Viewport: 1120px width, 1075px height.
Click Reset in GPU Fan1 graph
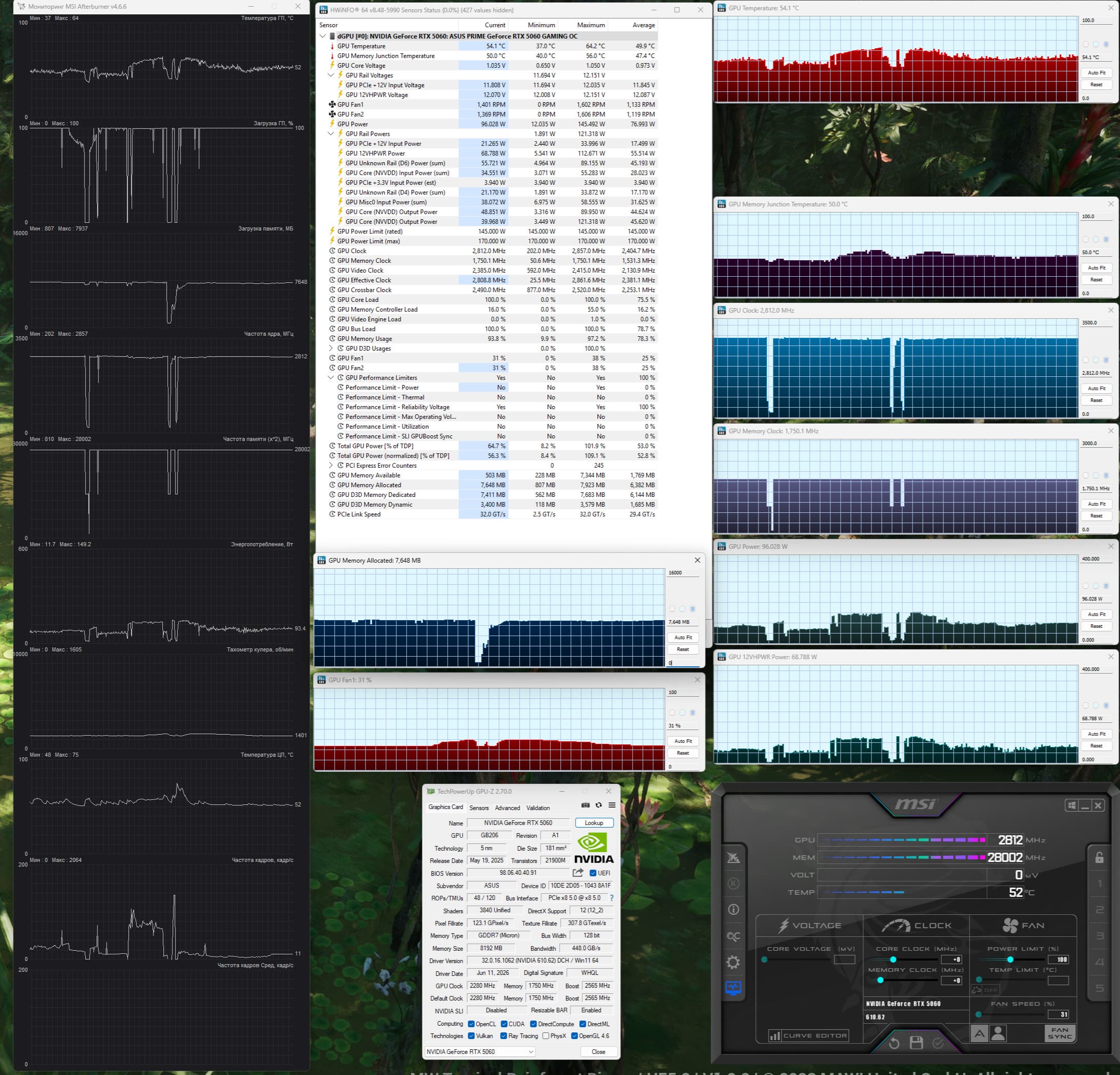[x=683, y=753]
